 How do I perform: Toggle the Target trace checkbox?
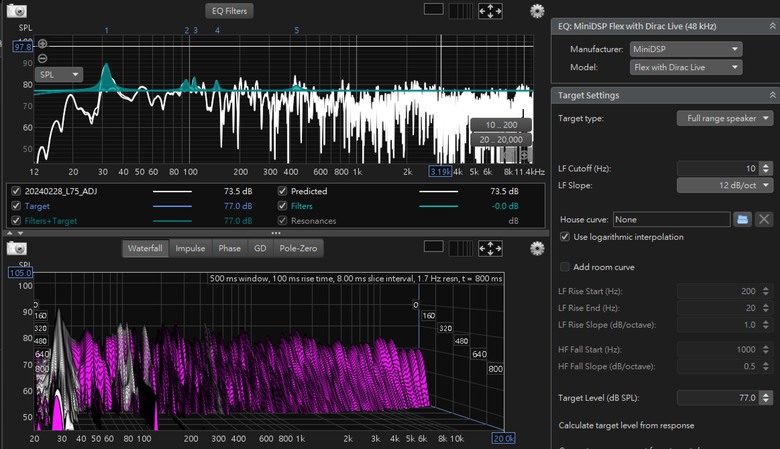pos(16,206)
